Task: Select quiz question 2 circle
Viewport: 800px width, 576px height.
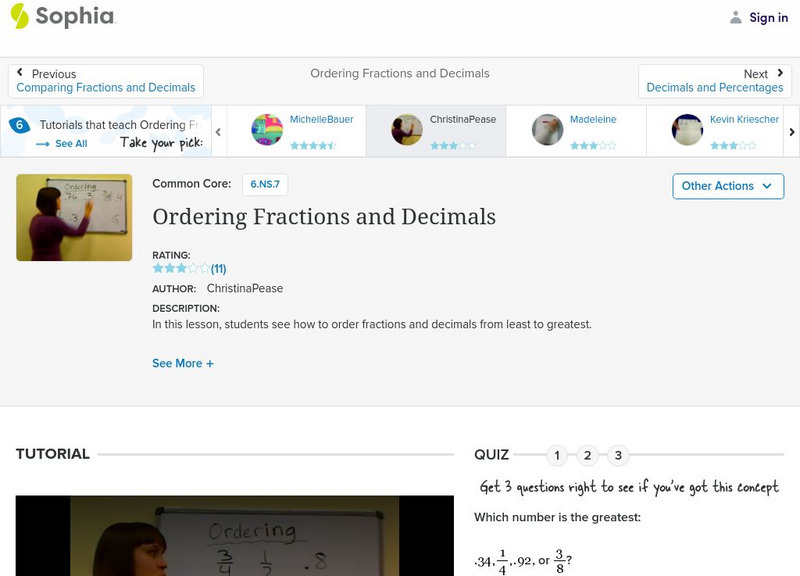Action: click(587, 456)
